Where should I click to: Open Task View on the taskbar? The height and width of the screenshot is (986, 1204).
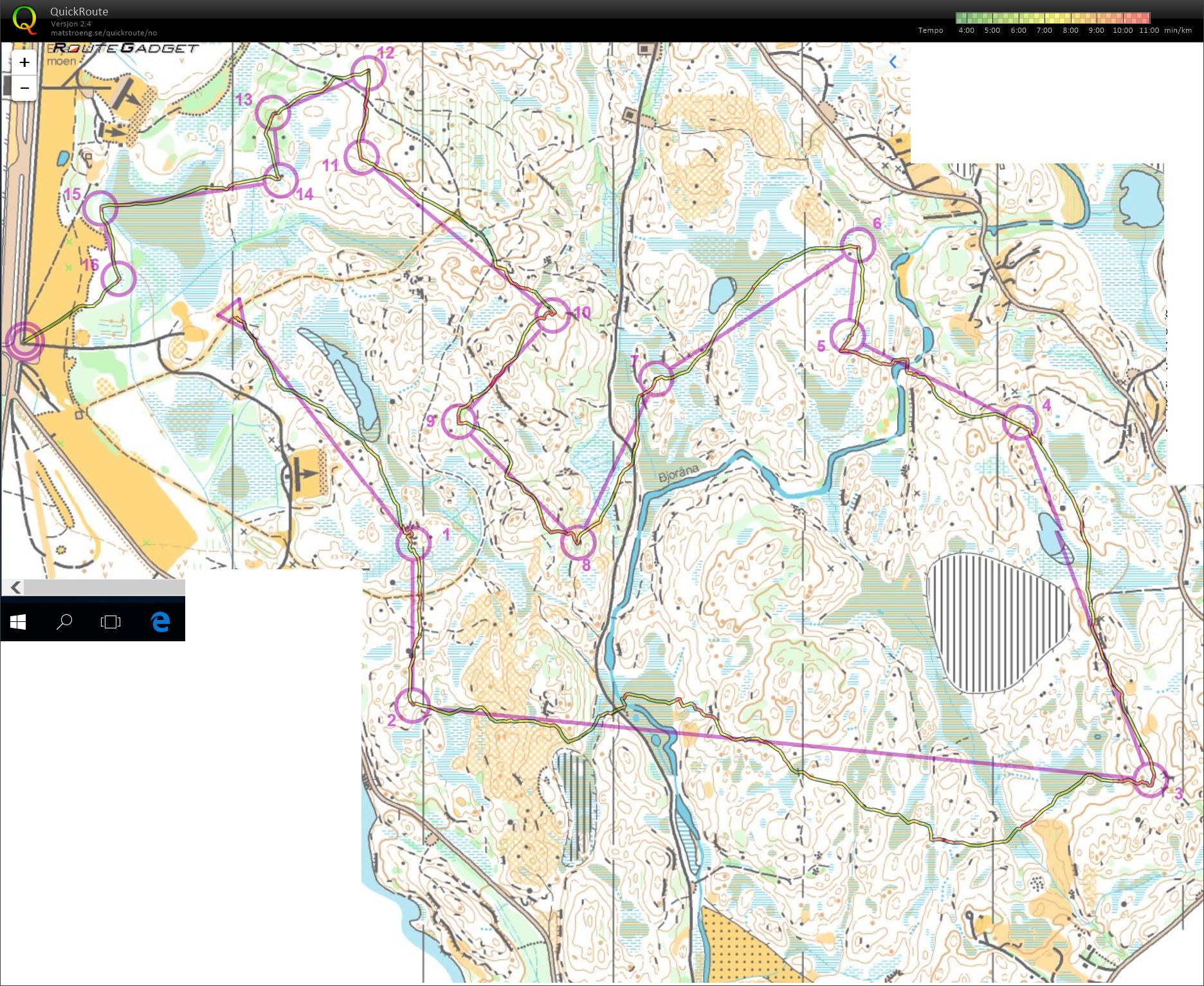(111, 621)
